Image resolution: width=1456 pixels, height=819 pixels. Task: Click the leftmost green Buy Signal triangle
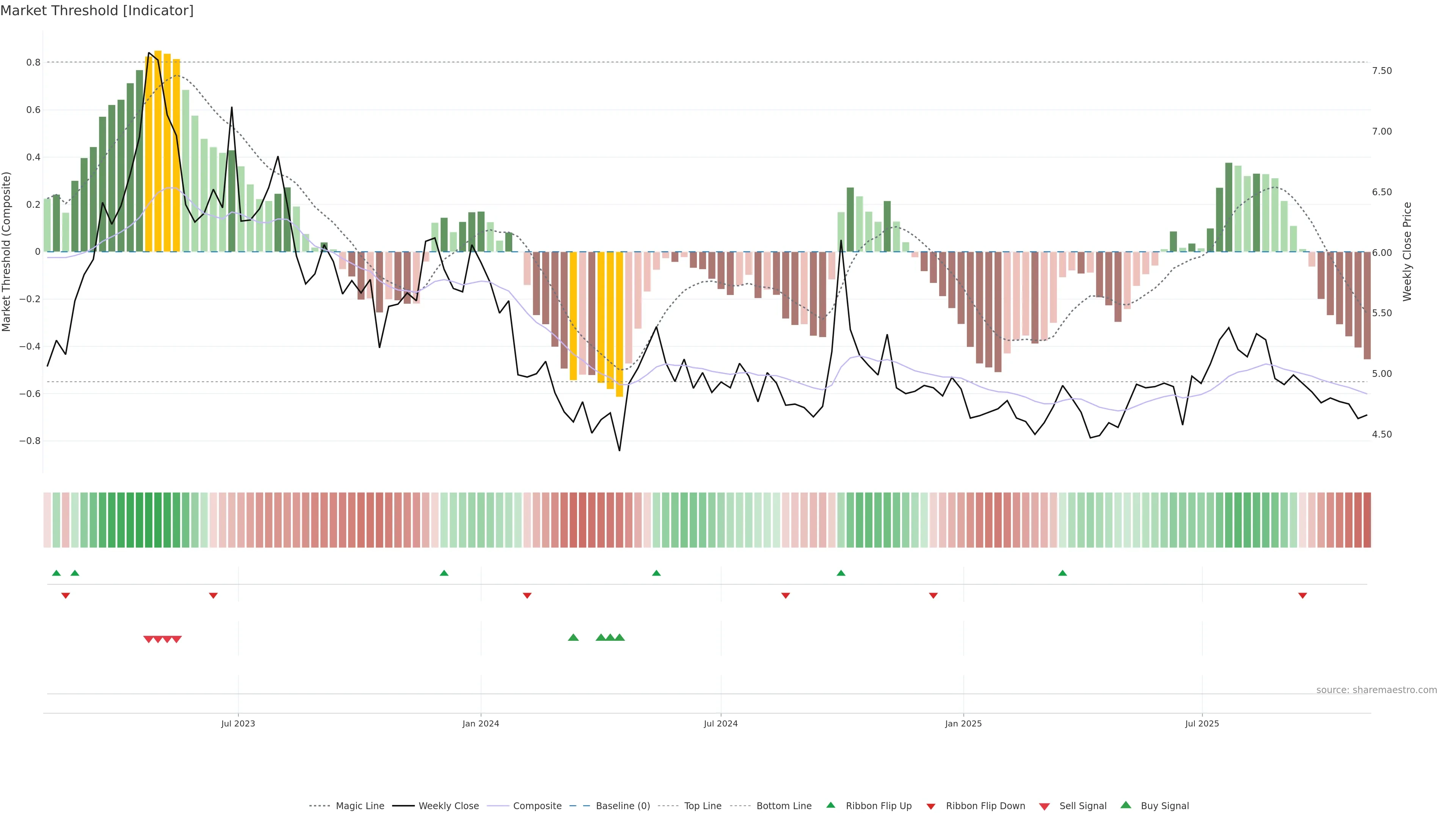573,637
